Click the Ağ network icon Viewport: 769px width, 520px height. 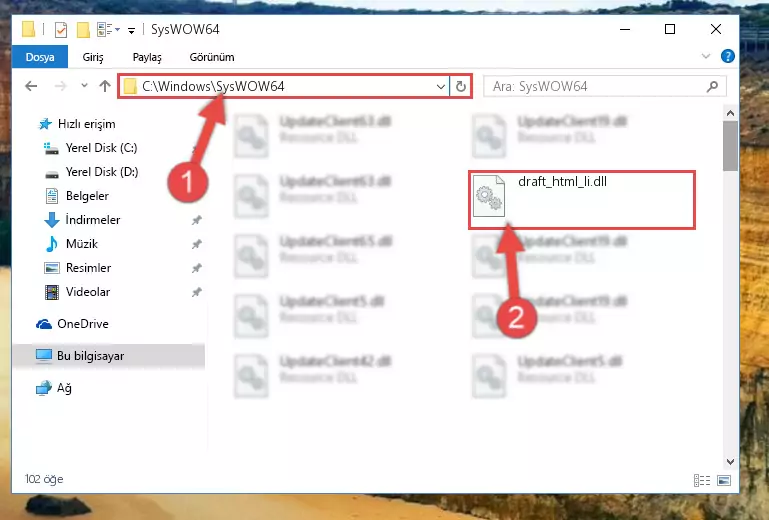click(x=44, y=388)
